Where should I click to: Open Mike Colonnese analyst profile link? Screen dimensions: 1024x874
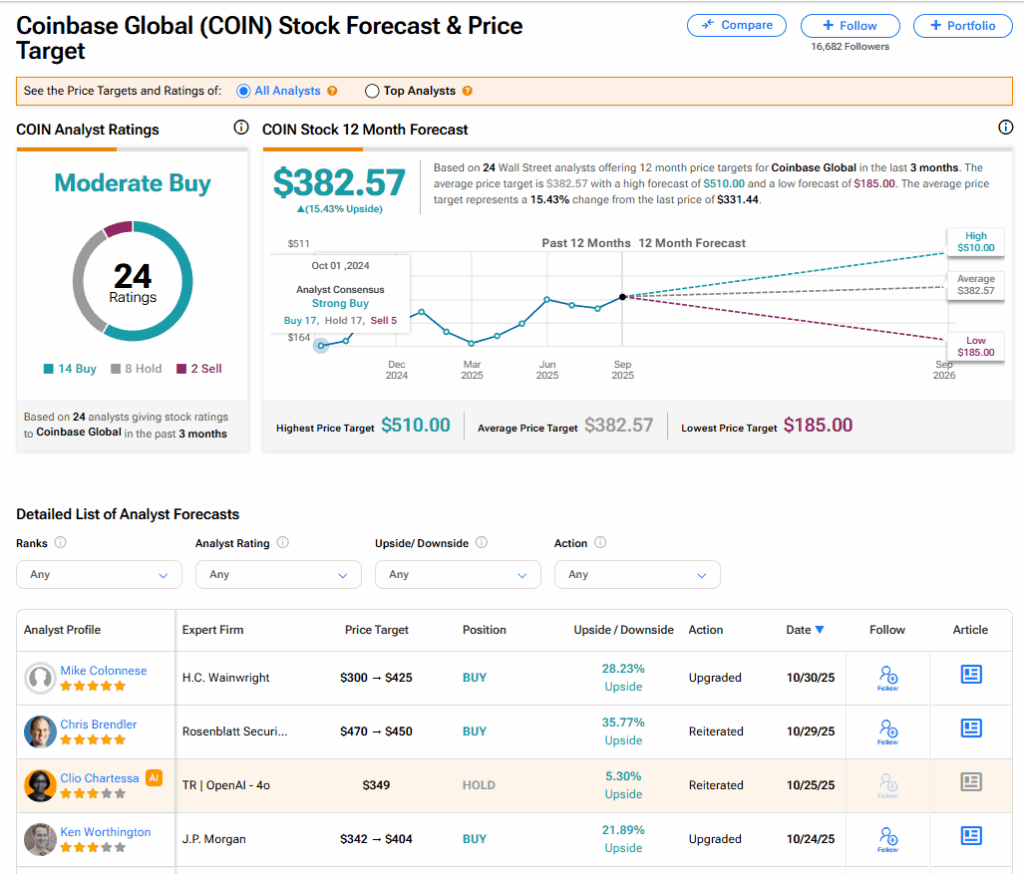click(x=103, y=670)
